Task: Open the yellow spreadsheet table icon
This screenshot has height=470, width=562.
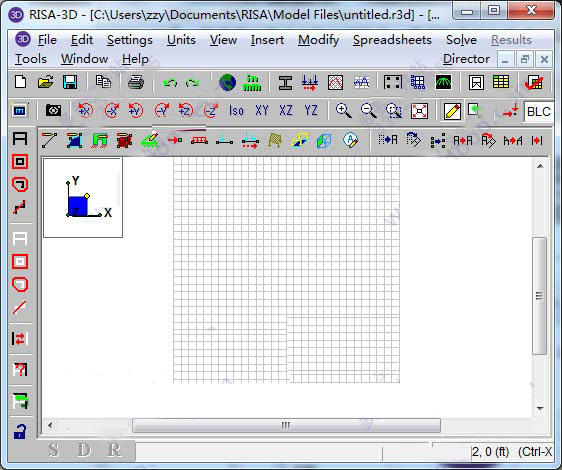Action: point(501,82)
